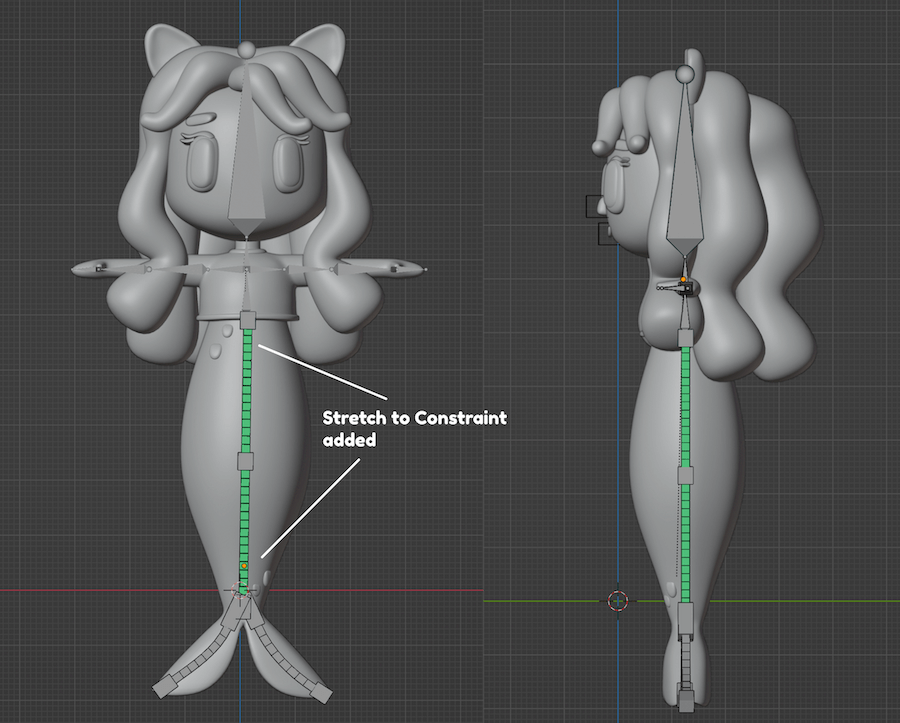Viewport: 900px width, 723px height.
Task: Select the left tail fin end bone
Action: (x=163, y=686)
